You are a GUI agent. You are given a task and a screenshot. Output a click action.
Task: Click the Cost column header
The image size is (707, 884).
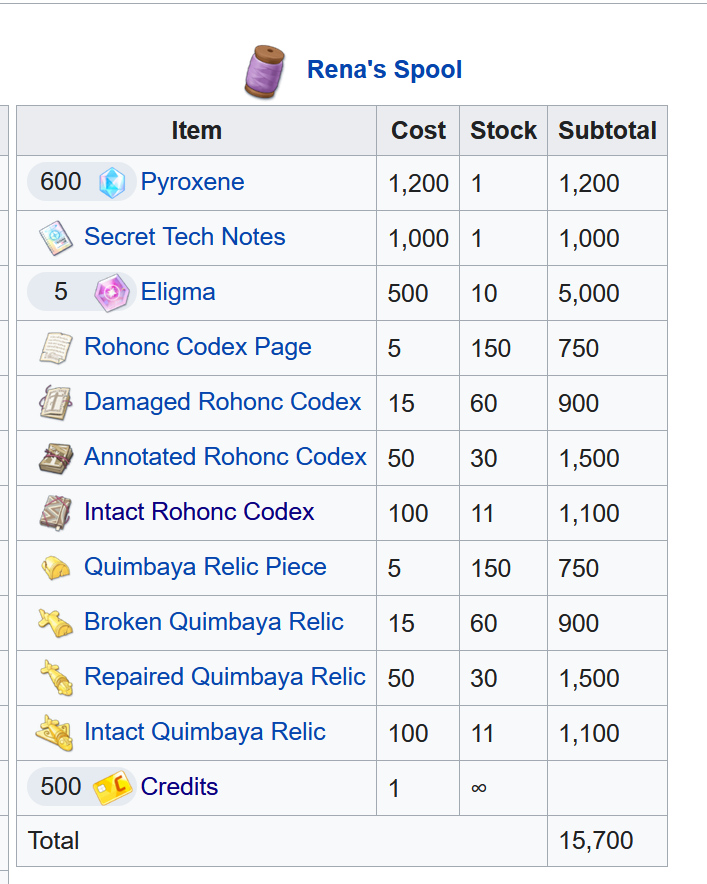(x=418, y=130)
